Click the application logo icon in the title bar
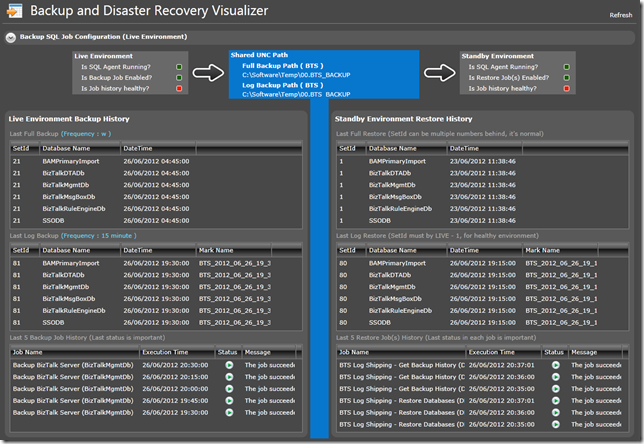The height and width of the screenshot is (444, 644). coord(14,13)
